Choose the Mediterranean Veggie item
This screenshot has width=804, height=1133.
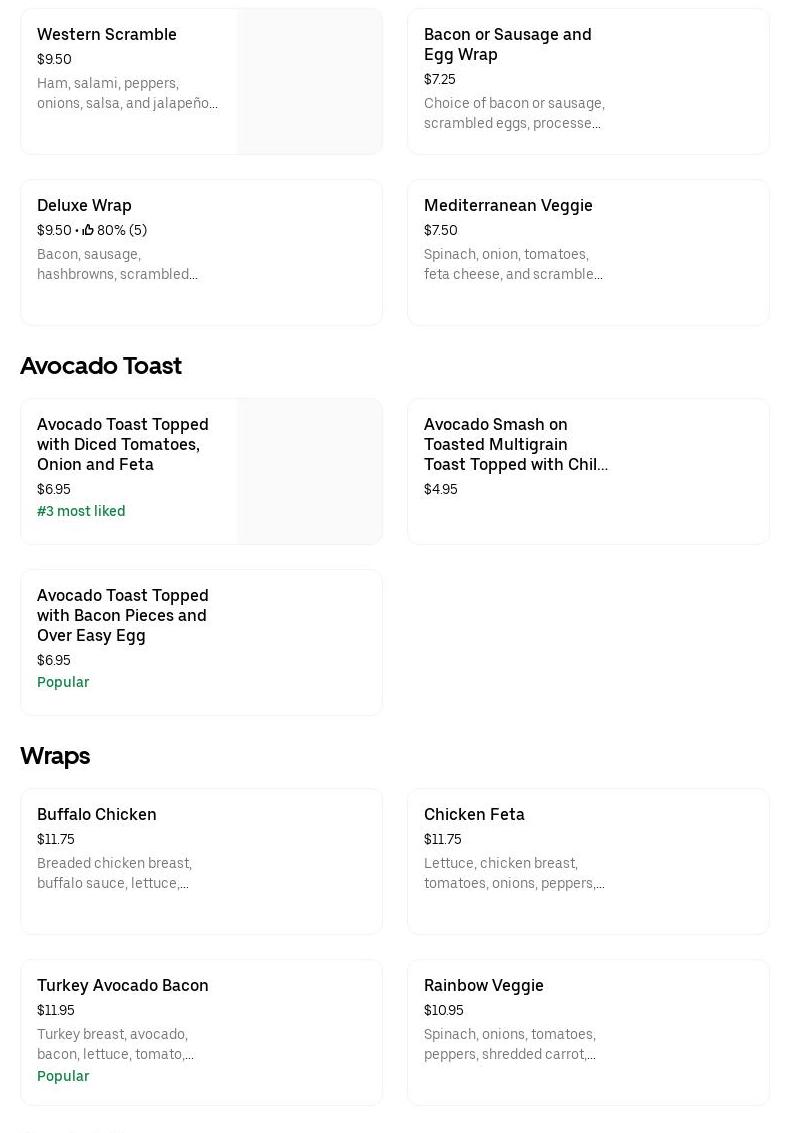(x=508, y=206)
